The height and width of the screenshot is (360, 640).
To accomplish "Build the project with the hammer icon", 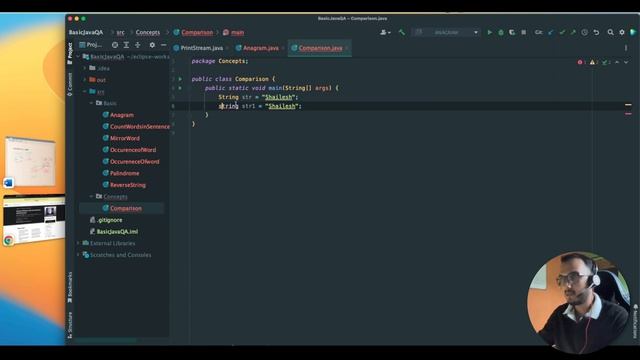I will [402, 32].
